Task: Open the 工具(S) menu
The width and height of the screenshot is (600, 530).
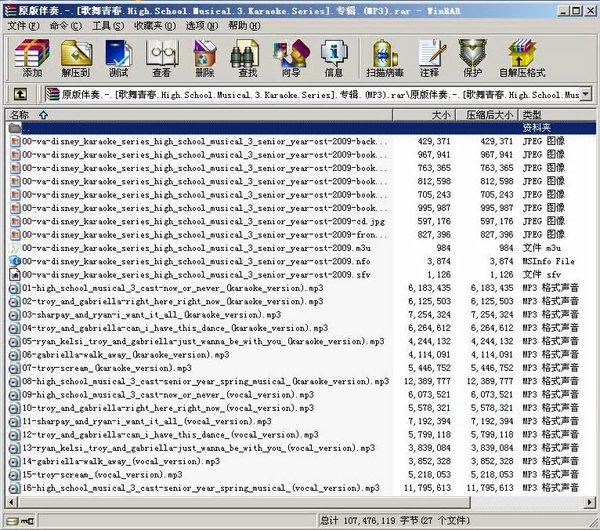Action: tap(108, 26)
